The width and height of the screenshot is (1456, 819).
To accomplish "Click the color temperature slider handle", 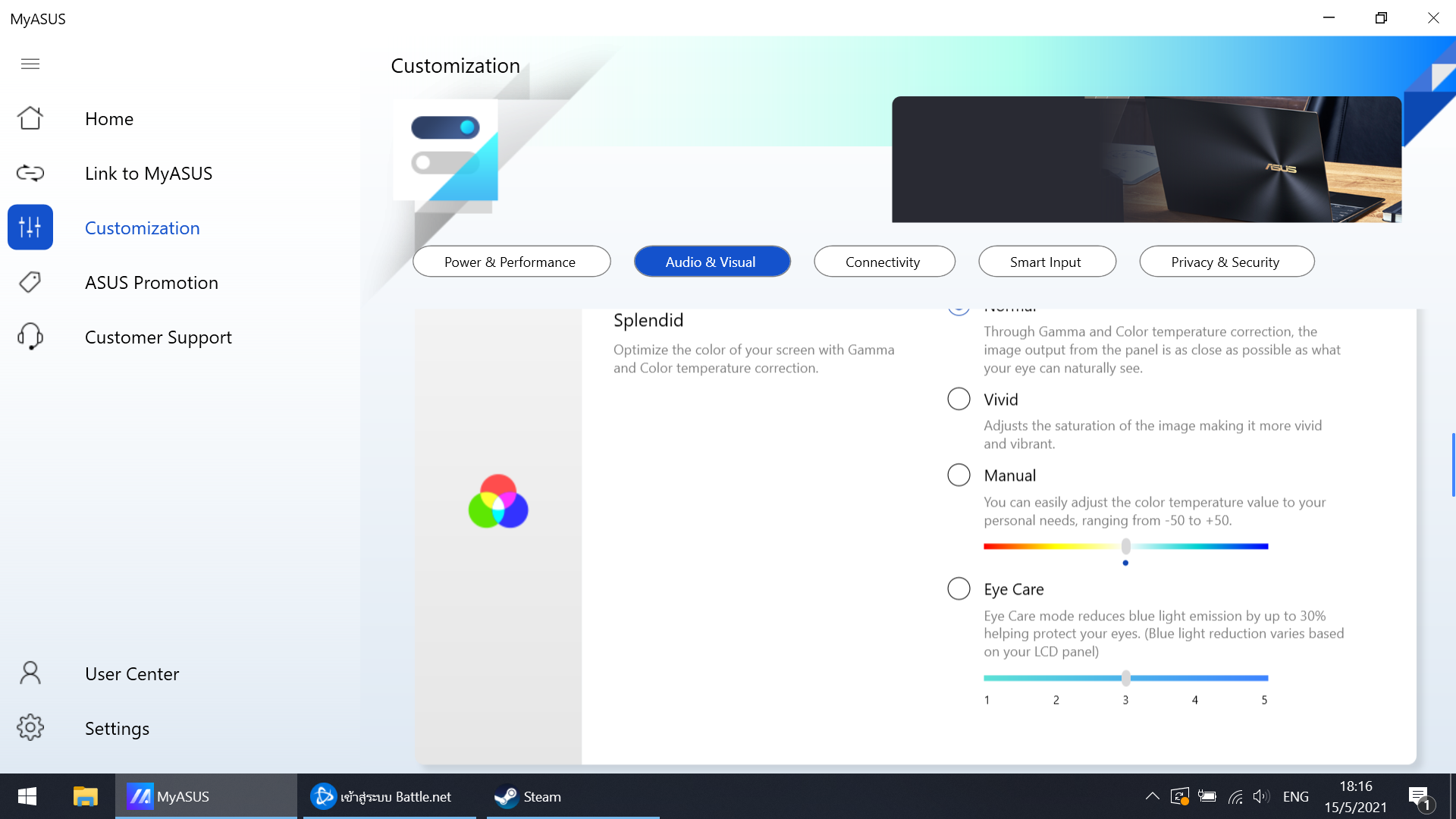I will [x=1126, y=546].
